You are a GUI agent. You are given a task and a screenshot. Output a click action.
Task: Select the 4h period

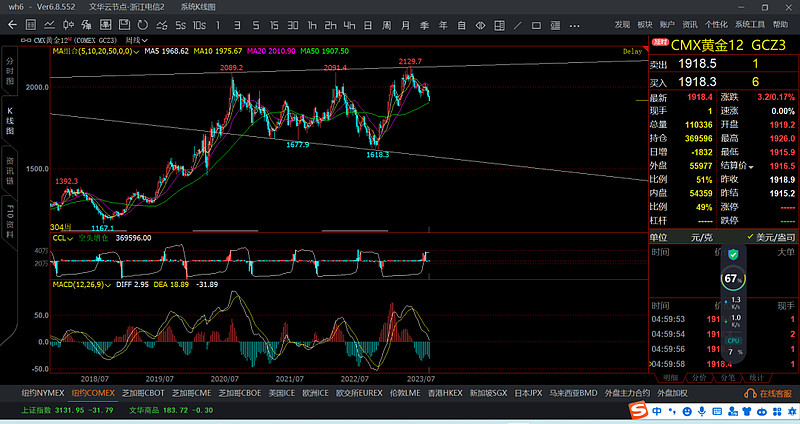(x=349, y=25)
